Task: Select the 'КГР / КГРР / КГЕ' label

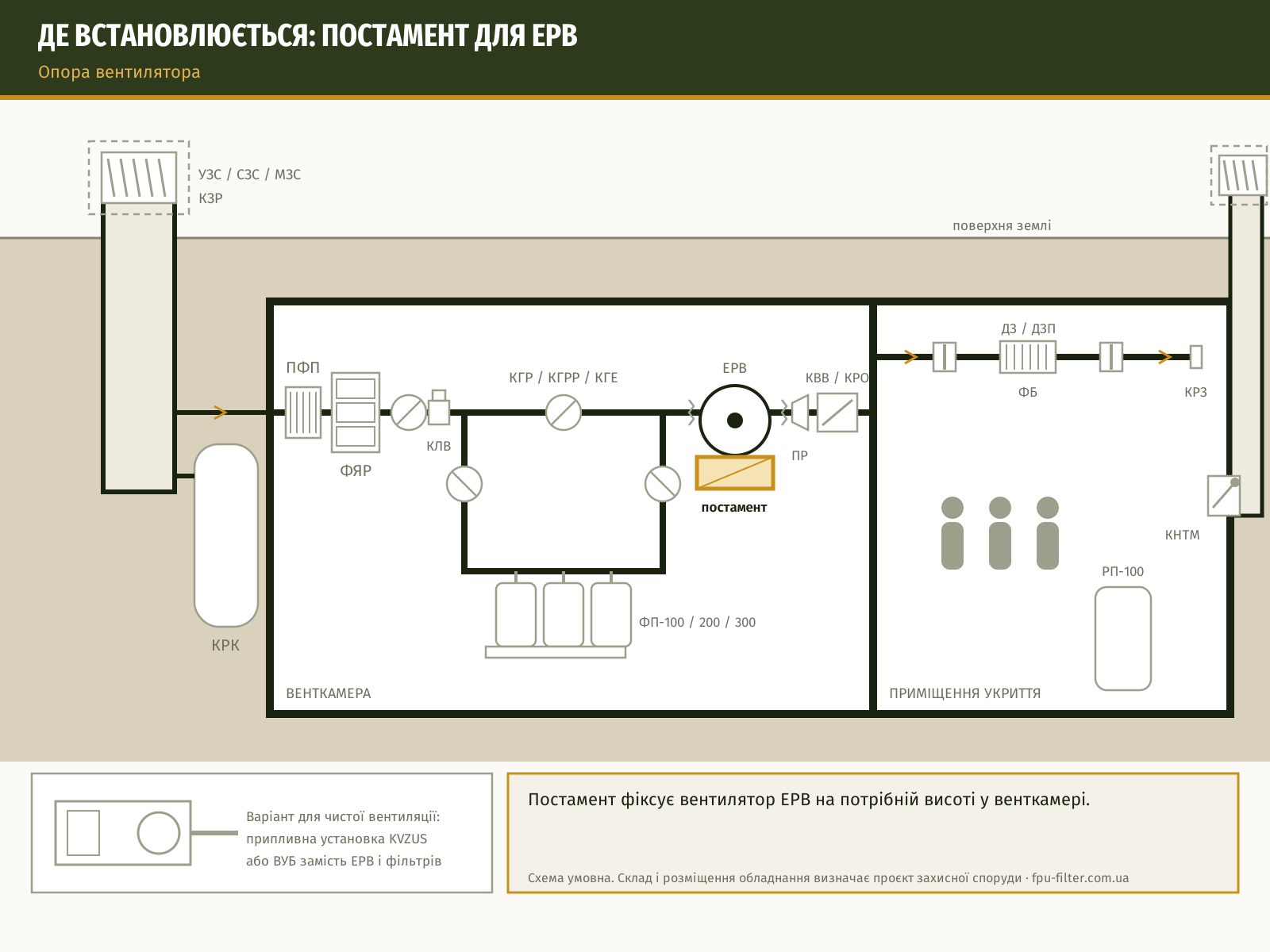Action: point(564,378)
